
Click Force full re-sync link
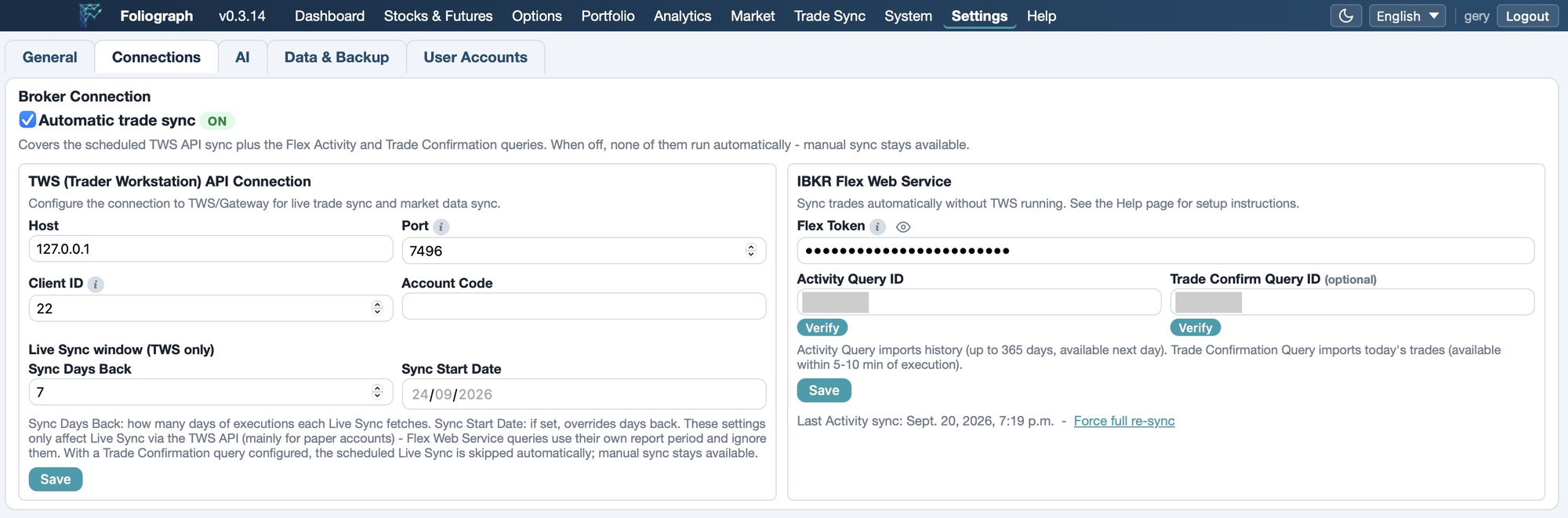(x=1124, y=421)
